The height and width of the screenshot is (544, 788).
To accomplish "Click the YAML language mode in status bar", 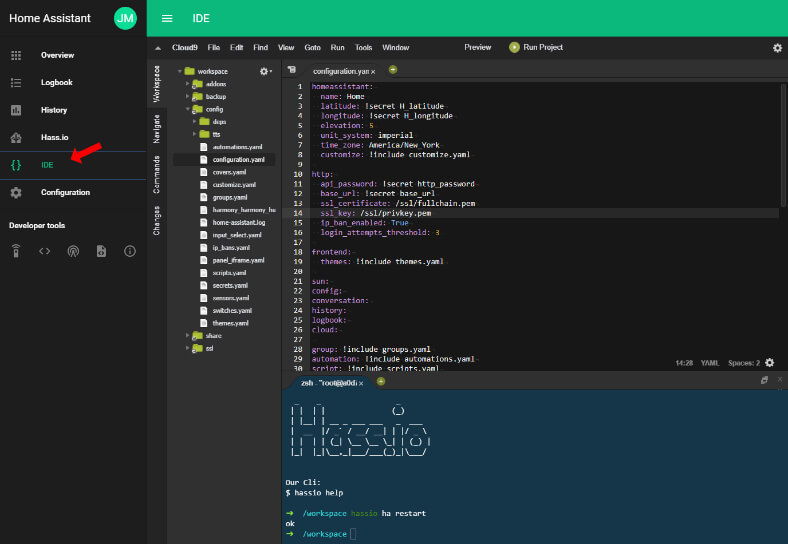I will 710,363.
